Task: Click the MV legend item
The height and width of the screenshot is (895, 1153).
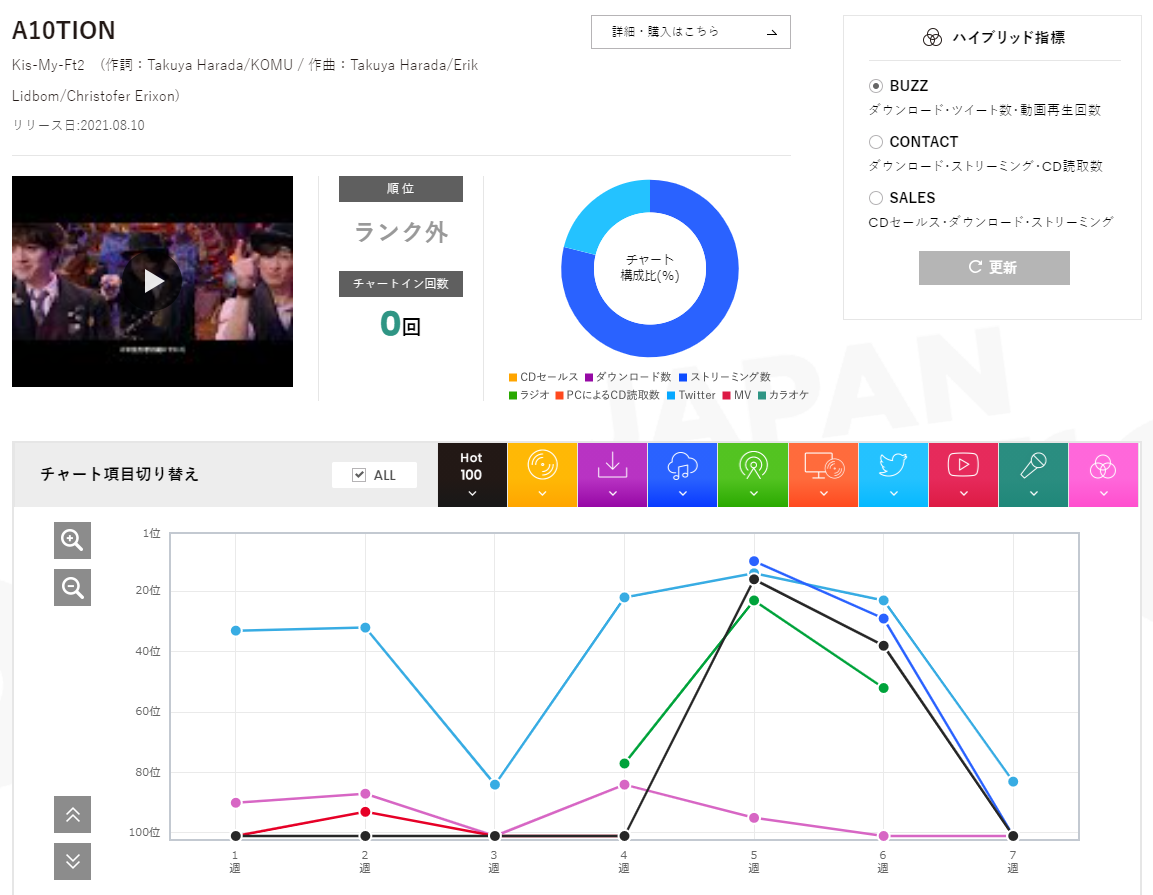Action: [x=737, y=396]
